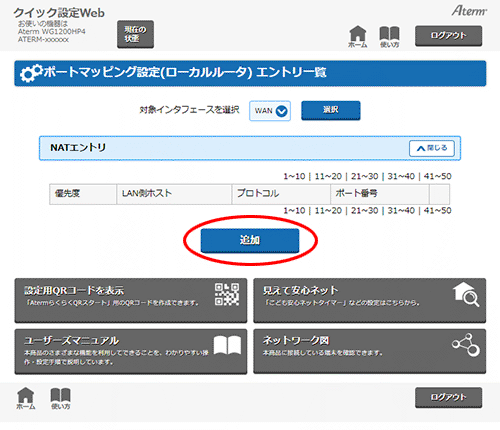Open the bottom 使い方 book icon

coord(60,398)
